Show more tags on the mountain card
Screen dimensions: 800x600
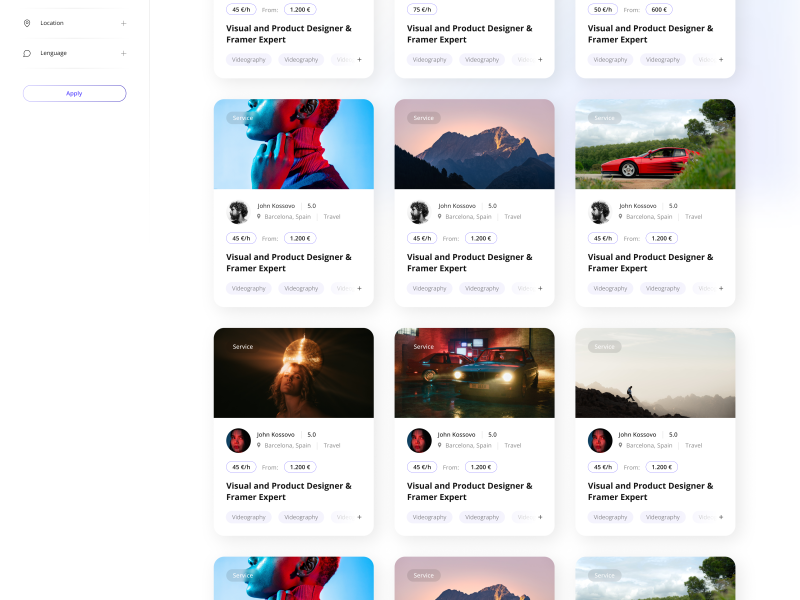[x=540, y=288]
